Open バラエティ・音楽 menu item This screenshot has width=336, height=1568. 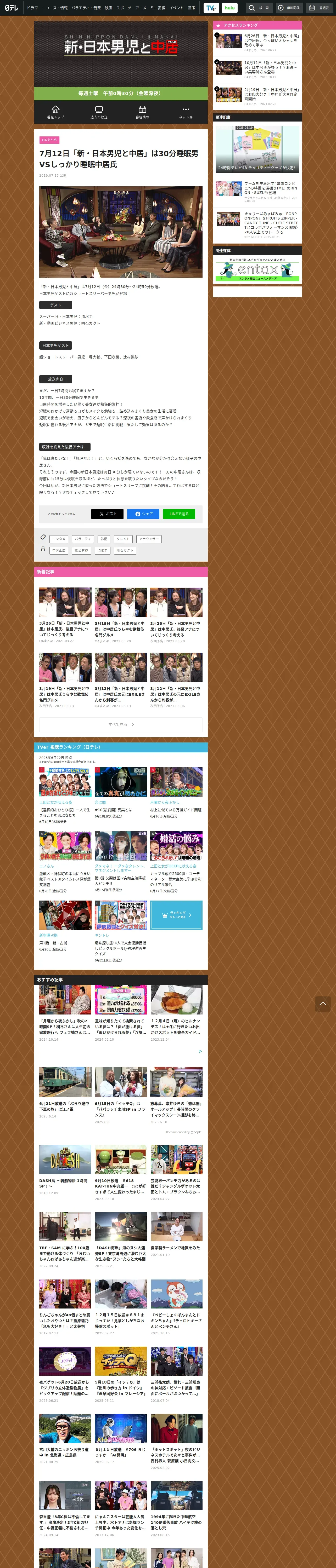coord(86,8)
